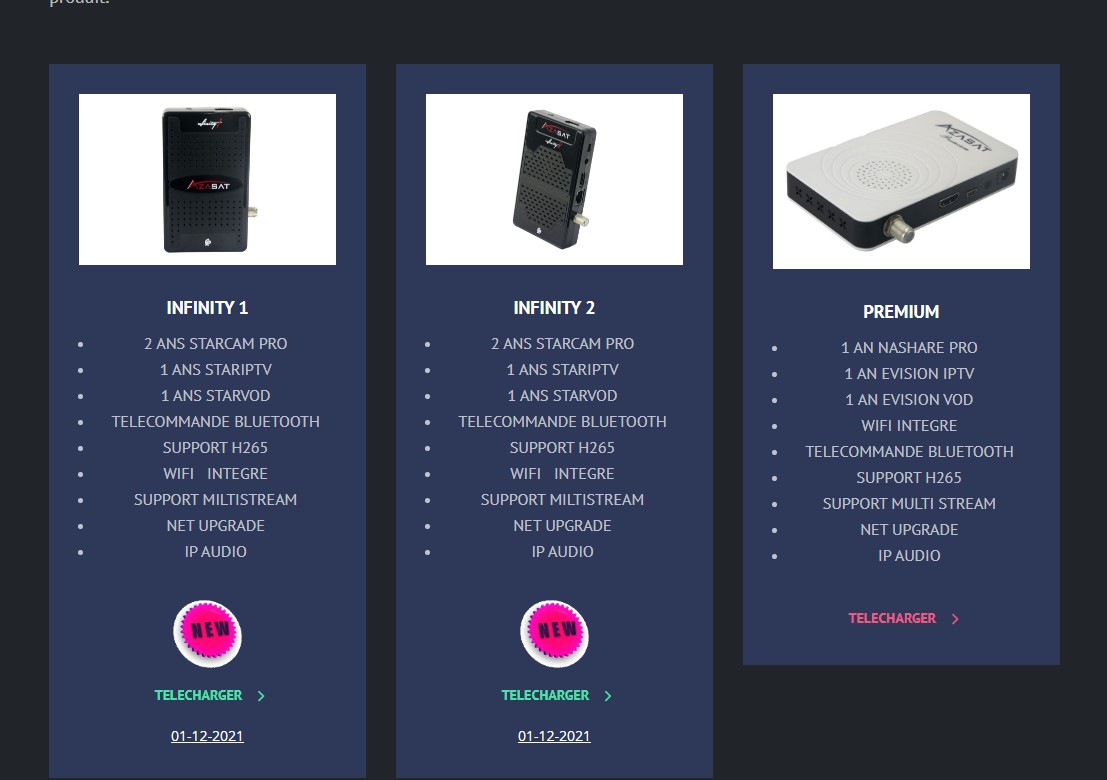Open the white Premium receiver image
This screenshot has height=780, width=1107.
(x=902, y=181)
